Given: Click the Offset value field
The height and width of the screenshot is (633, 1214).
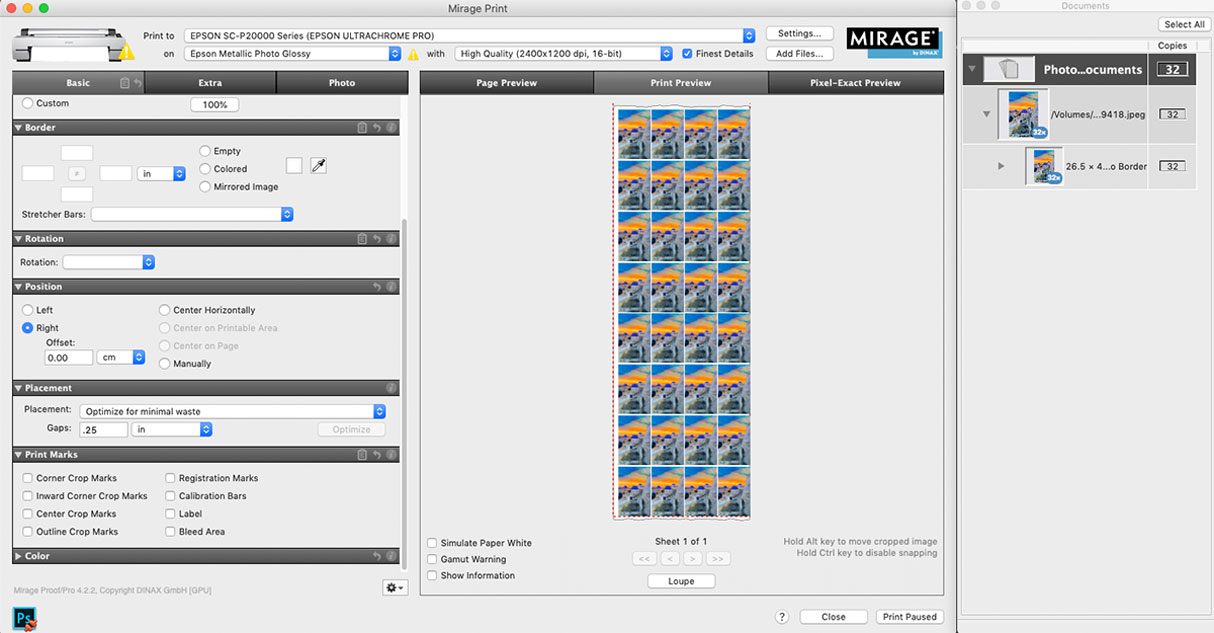Looking at the screenshot, I should pos(69,357).
